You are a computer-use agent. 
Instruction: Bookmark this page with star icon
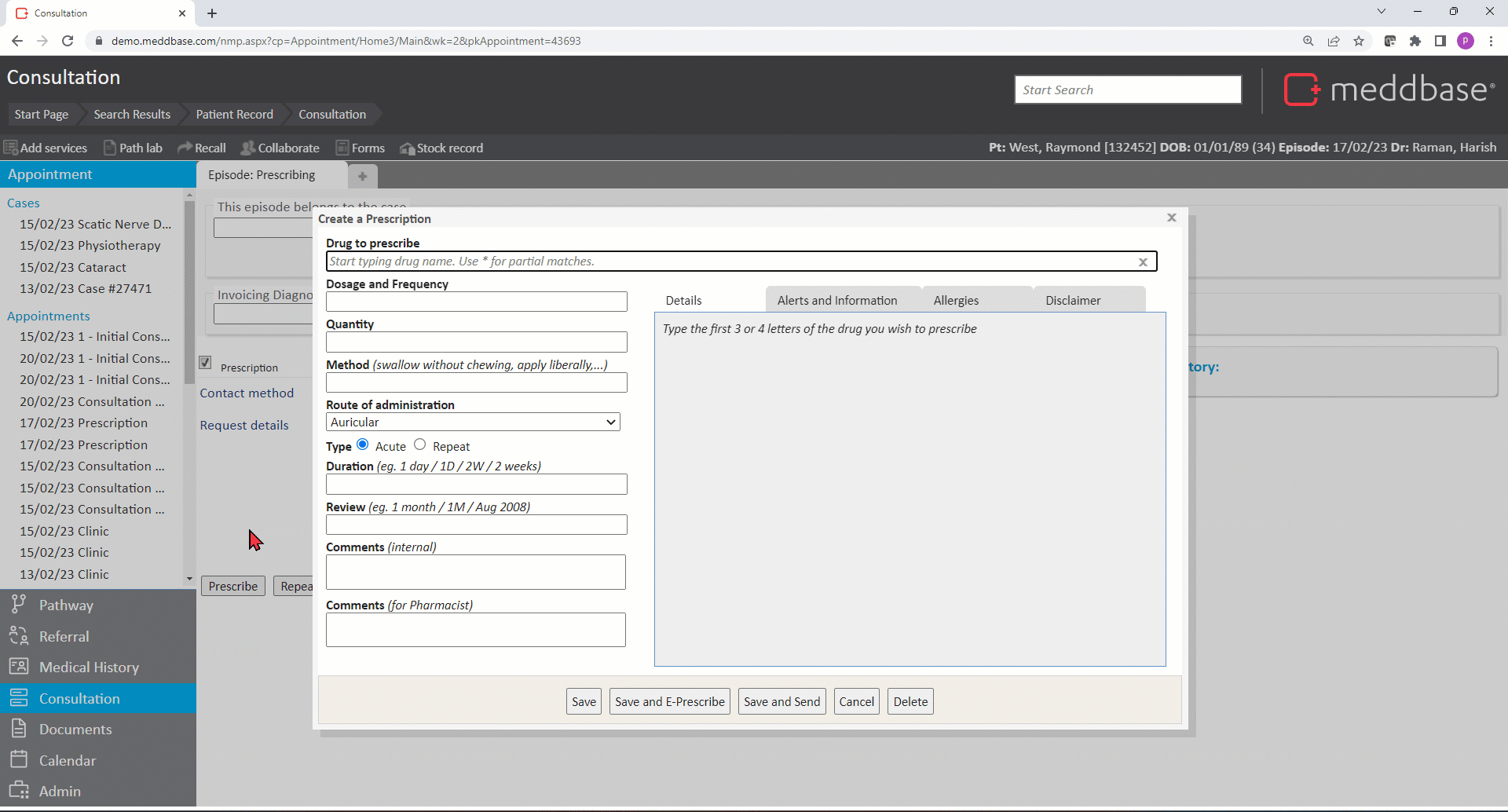(1359, 41)
